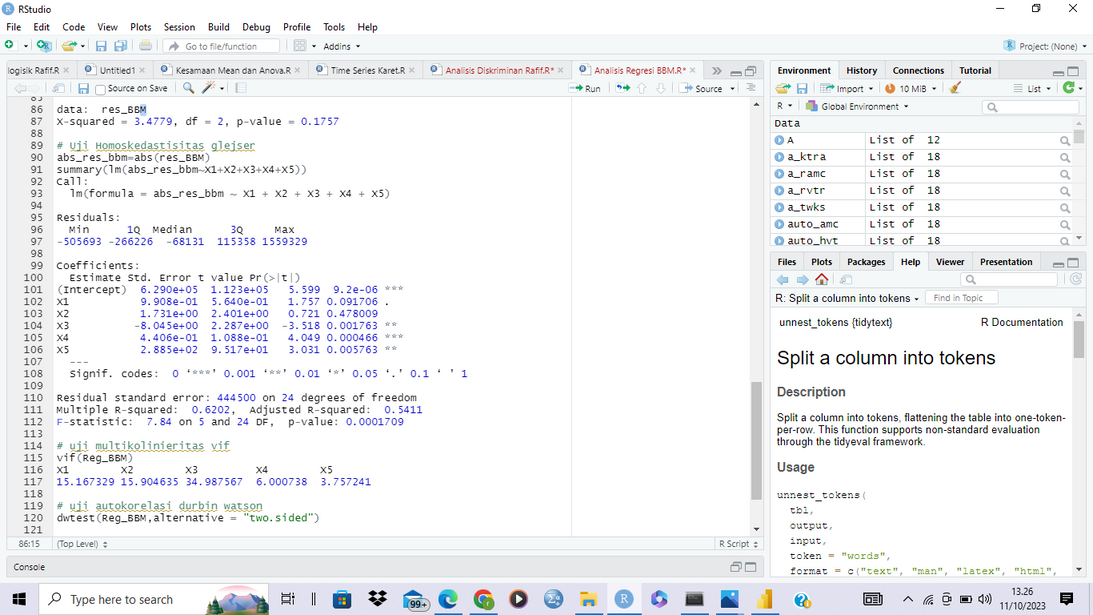Click the find/replace magnifier in editor toolbar
Image resolution: width=1093 pixels, height=615 pixels.
(x=187, y=88)
